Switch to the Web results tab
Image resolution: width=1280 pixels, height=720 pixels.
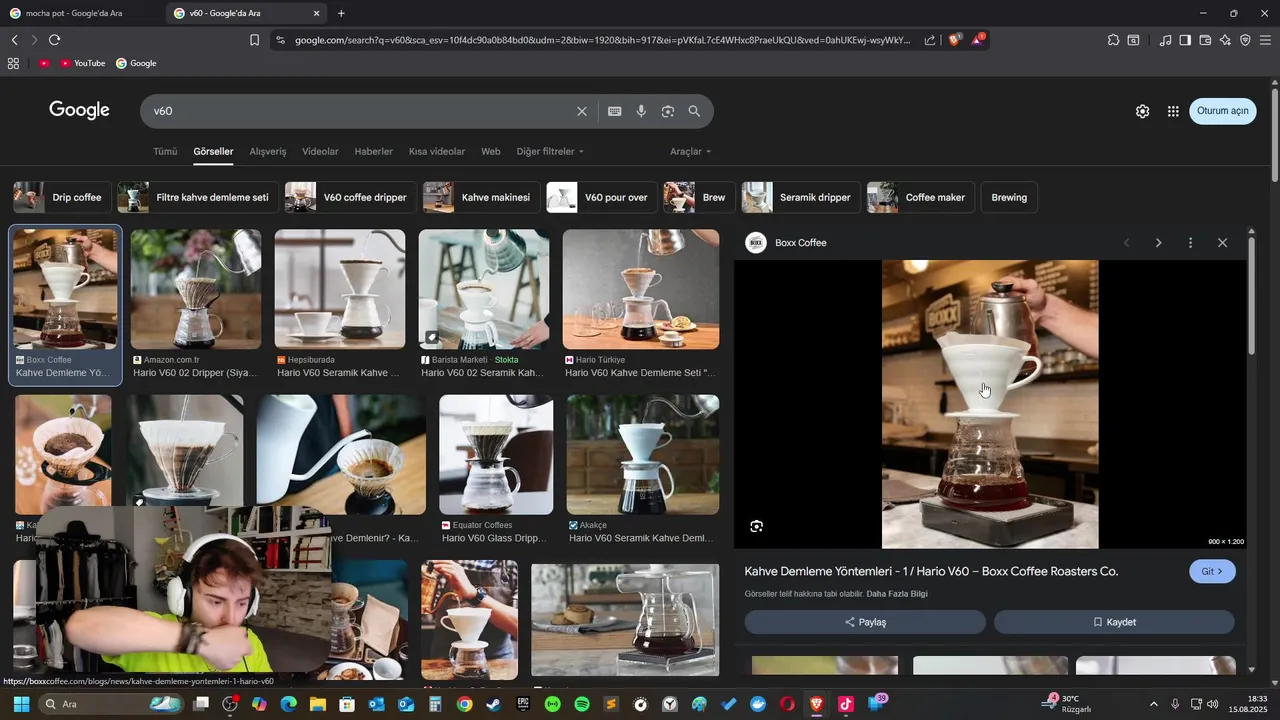pyautogui.click(x=491, y=151)
